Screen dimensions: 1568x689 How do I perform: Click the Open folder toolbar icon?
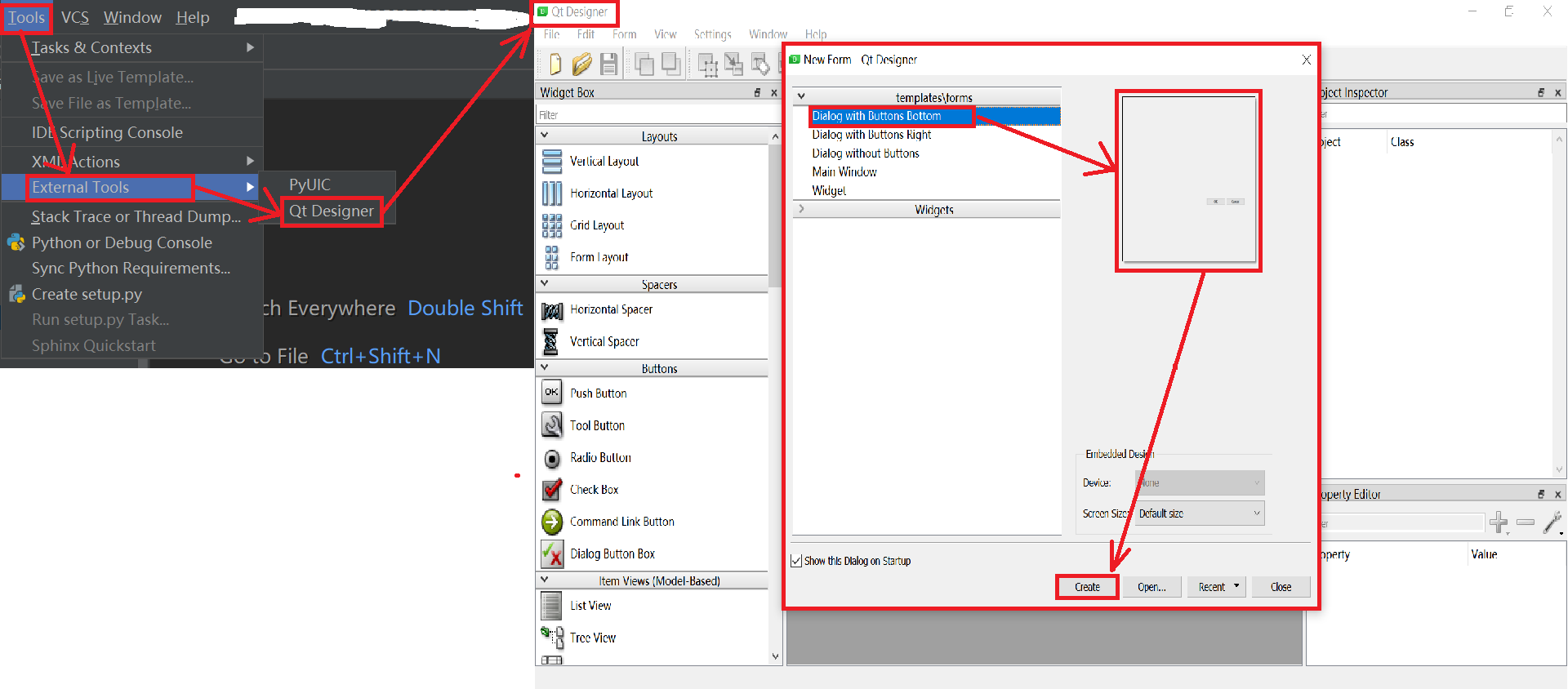tap(582, 64)
